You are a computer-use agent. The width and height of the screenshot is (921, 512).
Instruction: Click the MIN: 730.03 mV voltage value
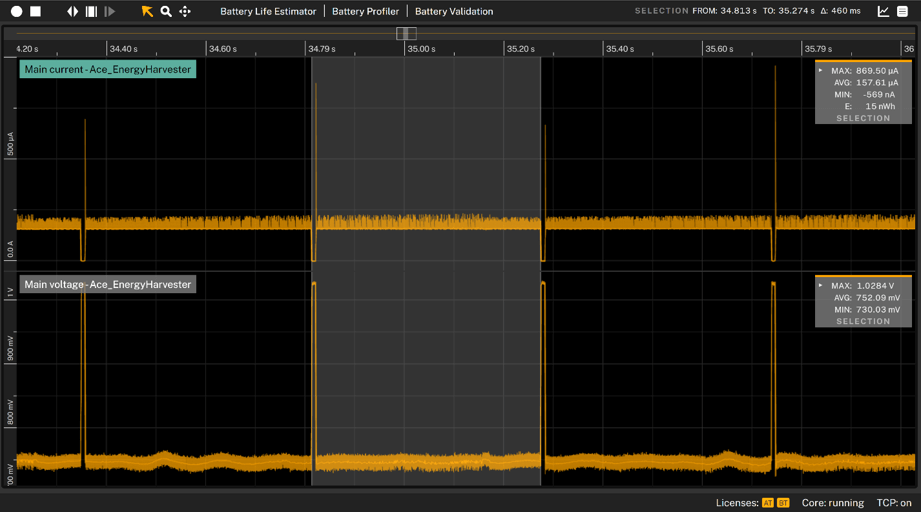tap(867, 309)
